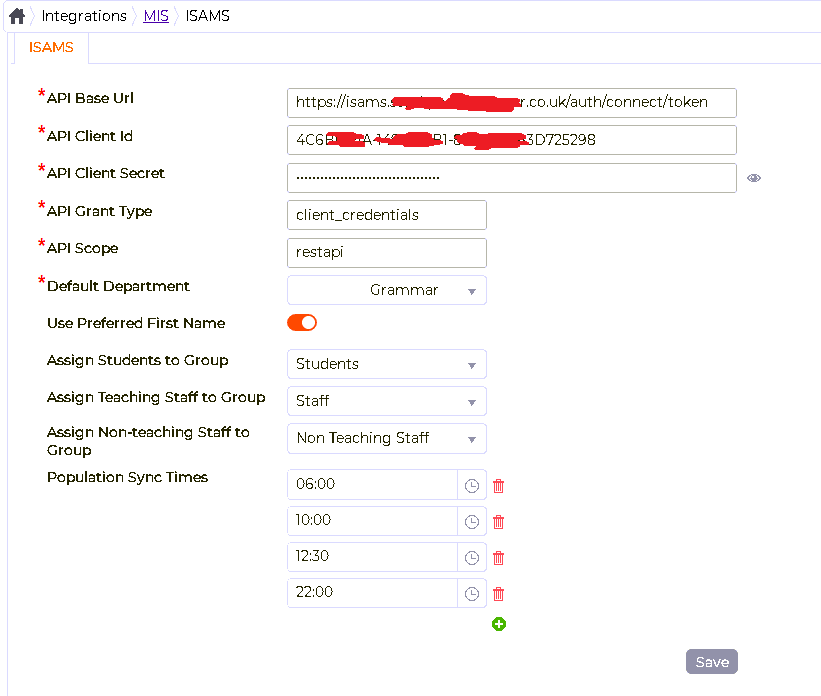821x696 pixels.
Task: Click the Population Sync Times label
Action: pyautogui.click(x=127, y=477)
